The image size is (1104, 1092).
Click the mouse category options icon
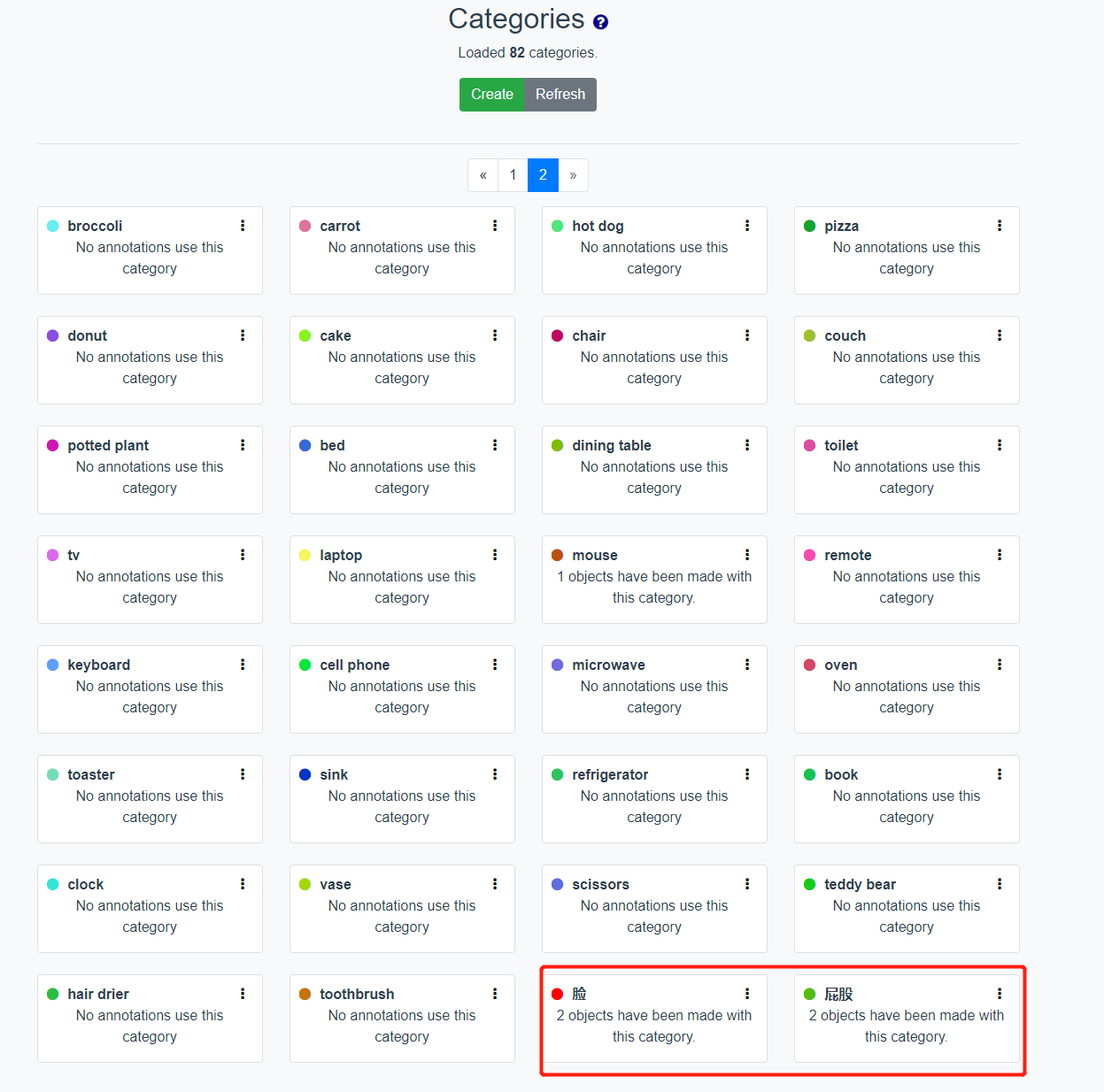747,555
